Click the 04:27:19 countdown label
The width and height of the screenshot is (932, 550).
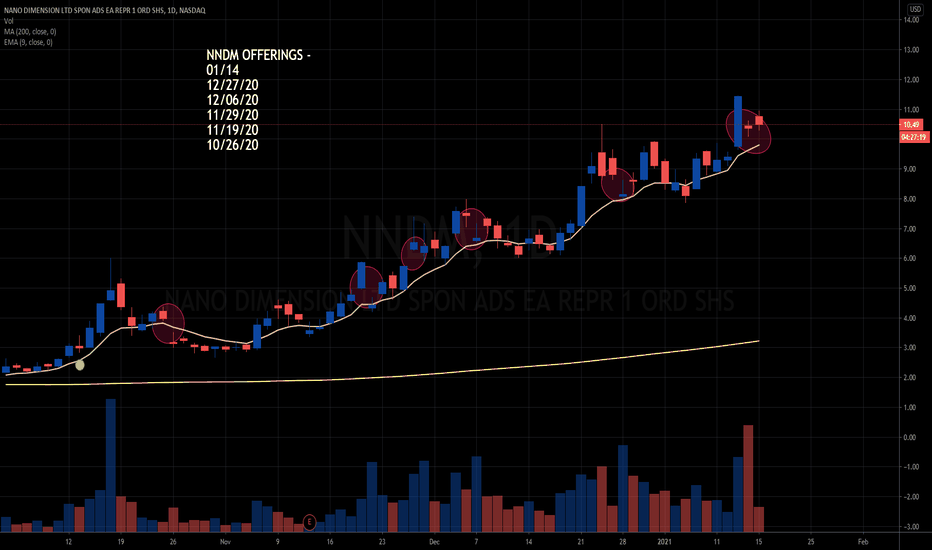[x=914, y=137]
